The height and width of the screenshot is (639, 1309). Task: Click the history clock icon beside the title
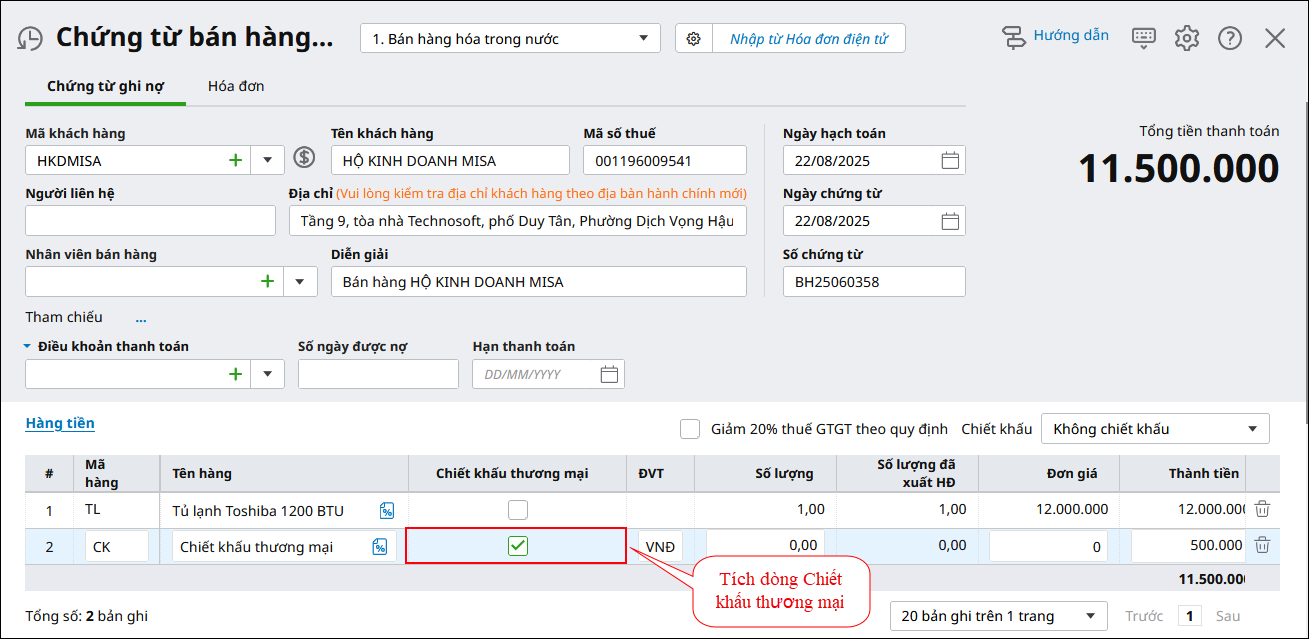(30, 39)
